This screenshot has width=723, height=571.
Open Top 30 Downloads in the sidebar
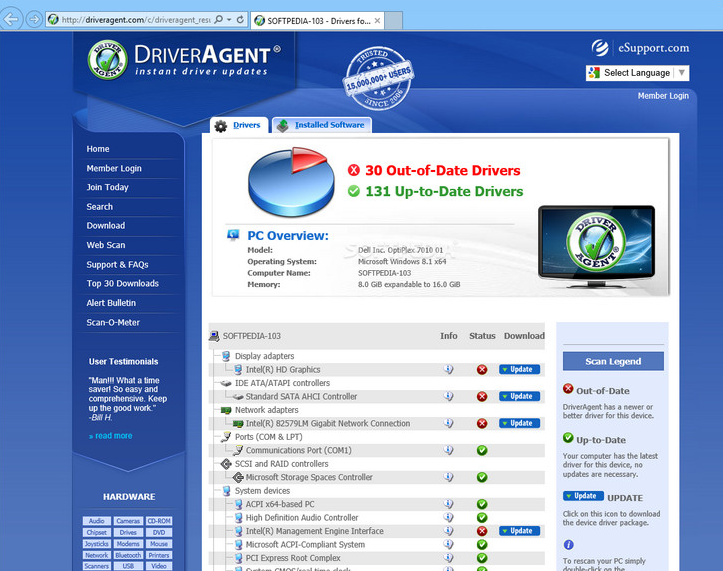[123, 283]
